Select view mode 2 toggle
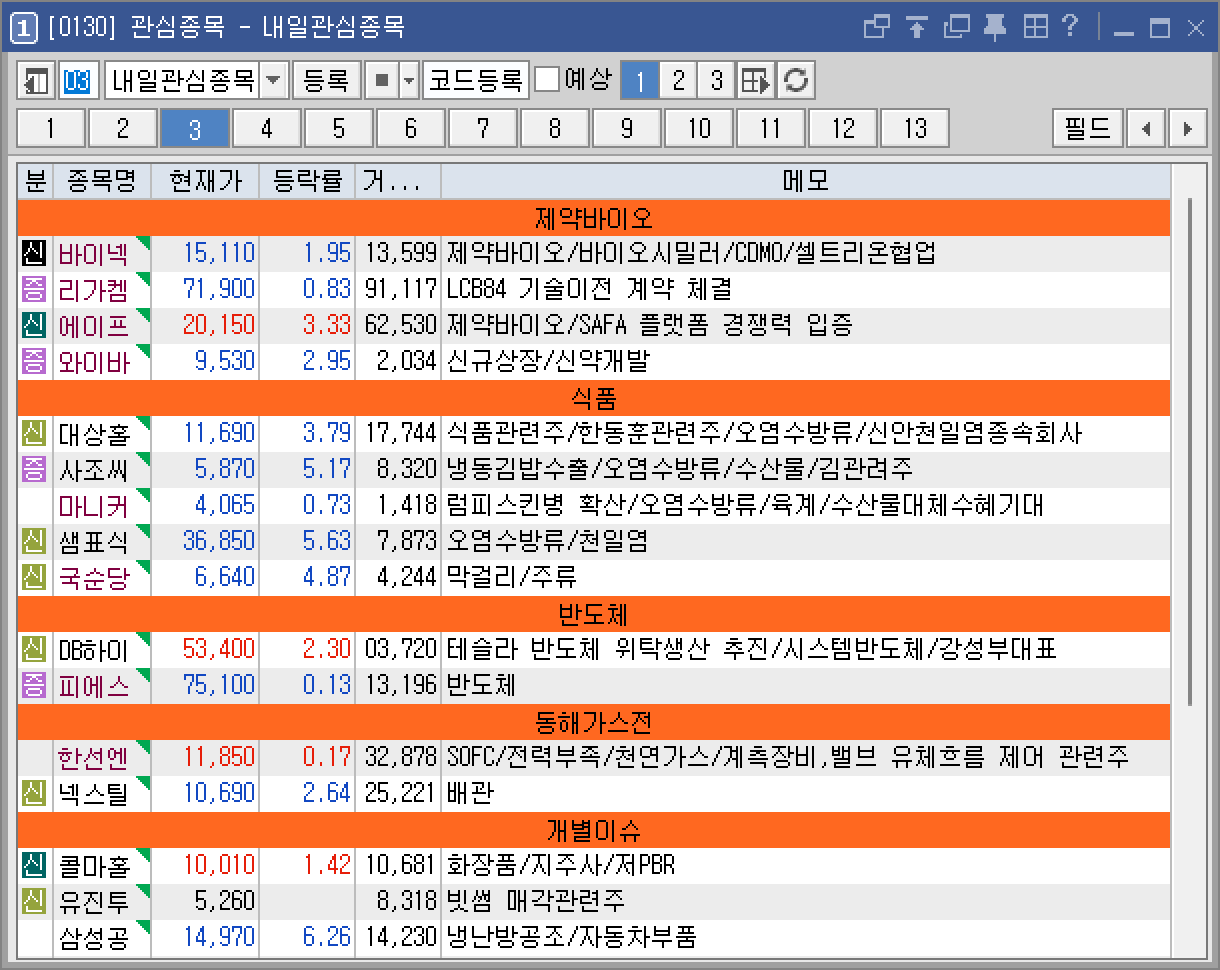 pyautogui.click(x=678, y=81)
